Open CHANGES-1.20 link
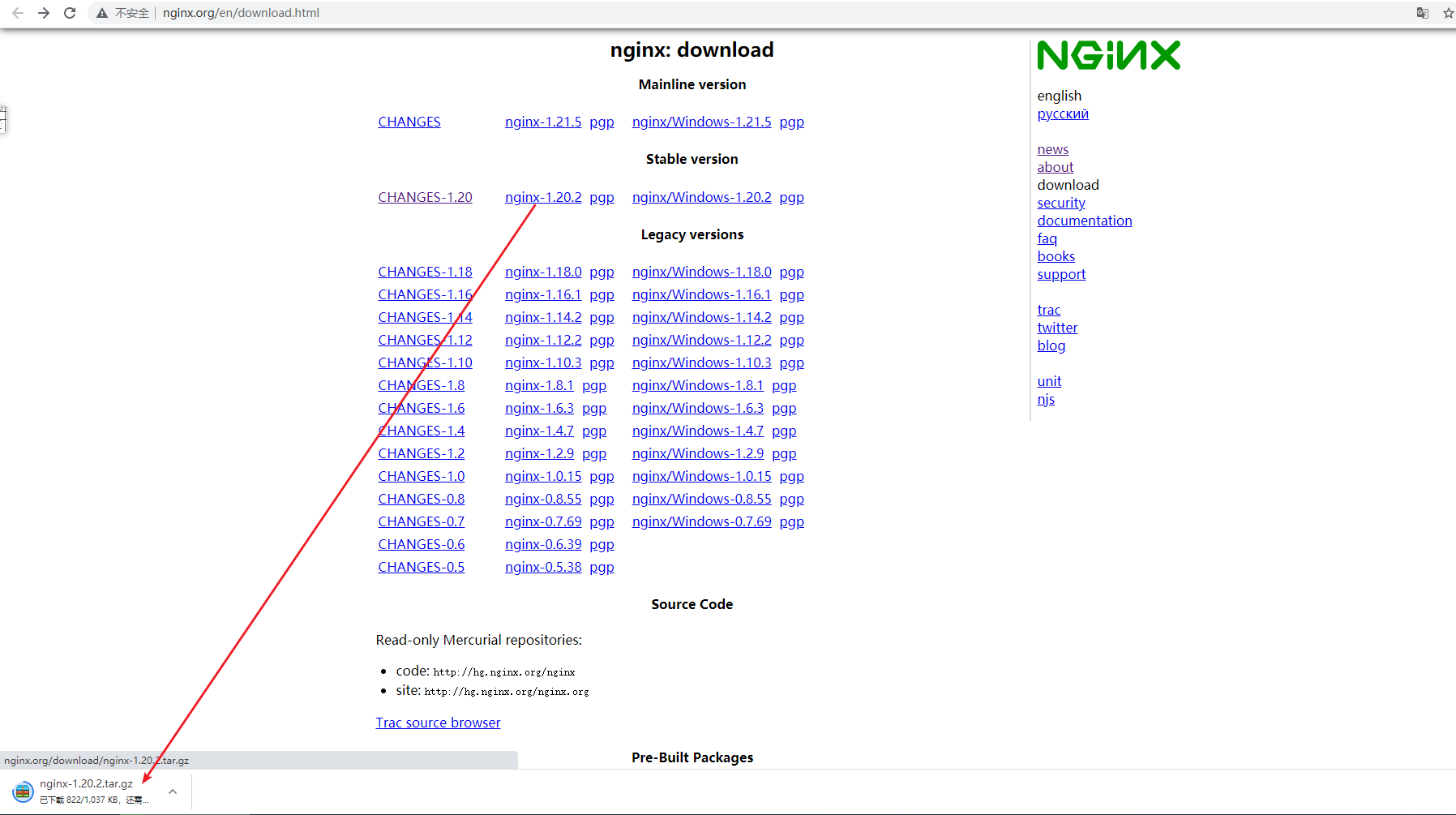This screenshot has height=815, width=1456. tap(425, 197)
